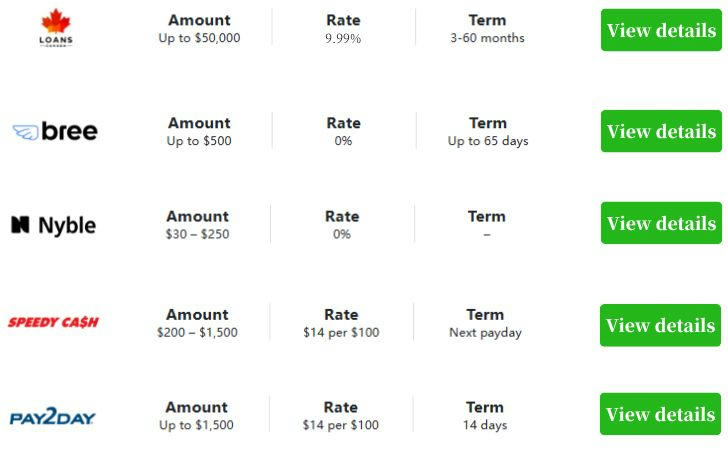Click bree's Up to $500 amount
Screen dimensions: 728x450
pos(199,141)
